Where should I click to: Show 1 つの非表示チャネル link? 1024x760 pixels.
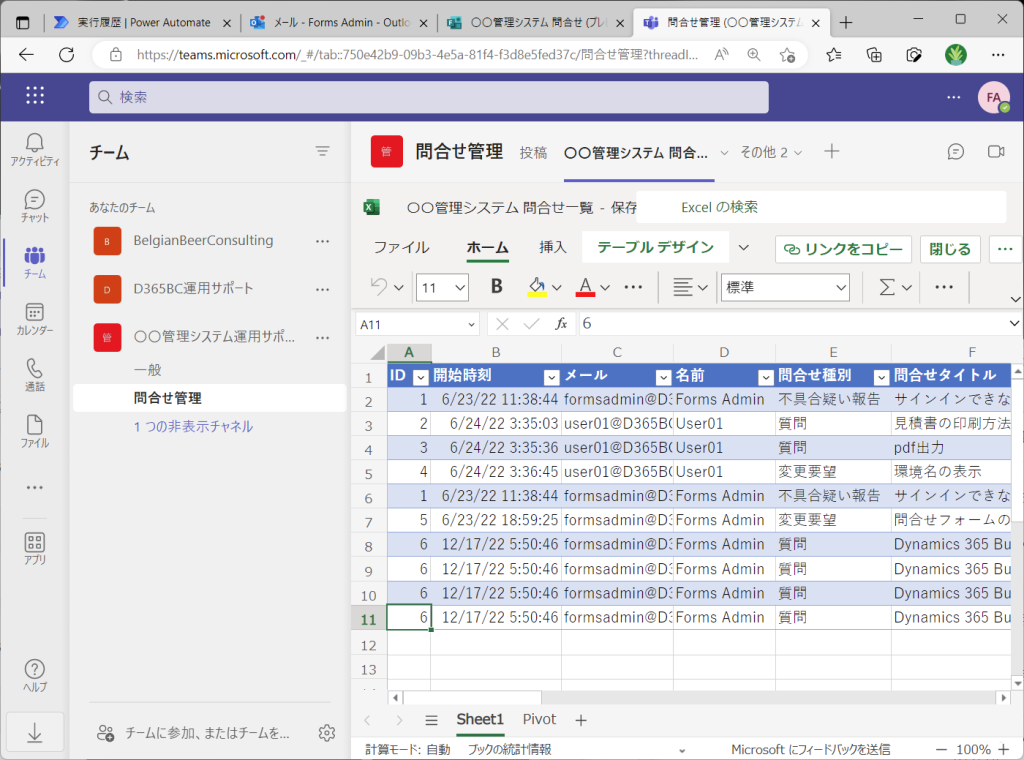(193, 426)
